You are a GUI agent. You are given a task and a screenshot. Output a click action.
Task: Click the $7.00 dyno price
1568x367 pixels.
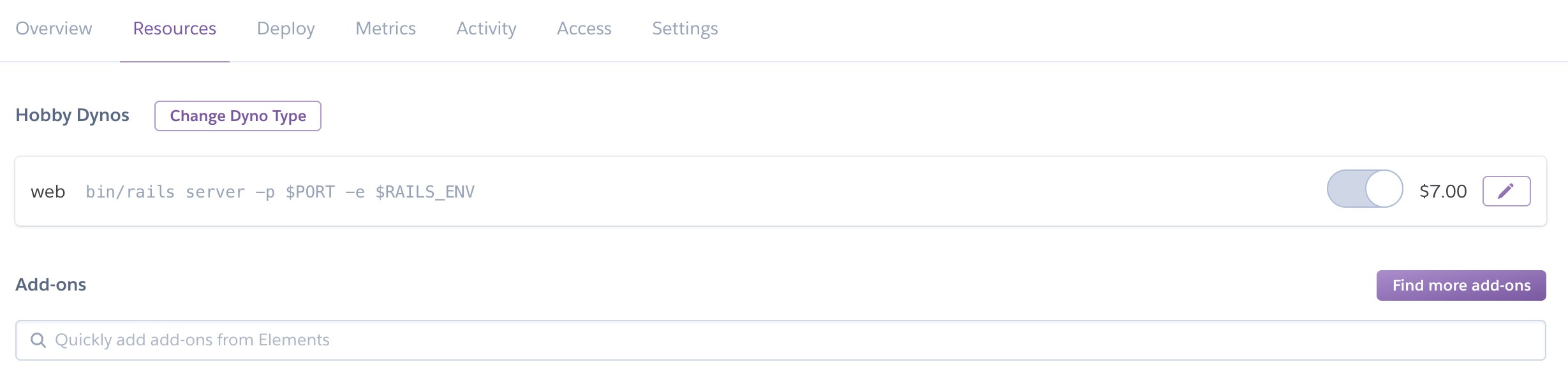pos(1443,191)
